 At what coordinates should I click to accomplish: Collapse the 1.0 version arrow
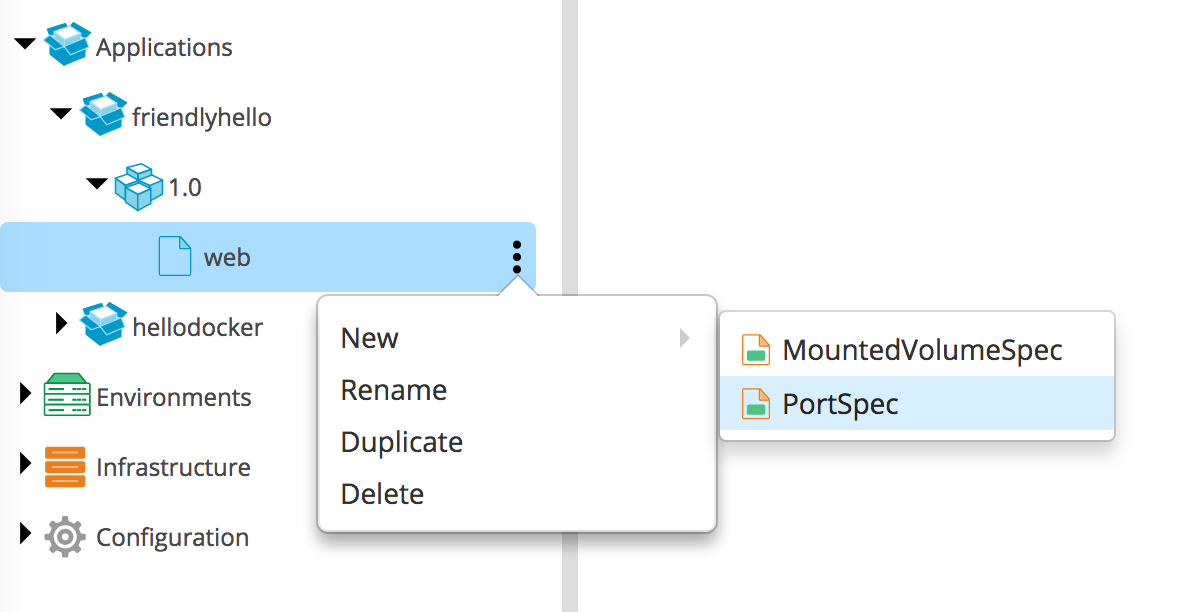(97, 185)
